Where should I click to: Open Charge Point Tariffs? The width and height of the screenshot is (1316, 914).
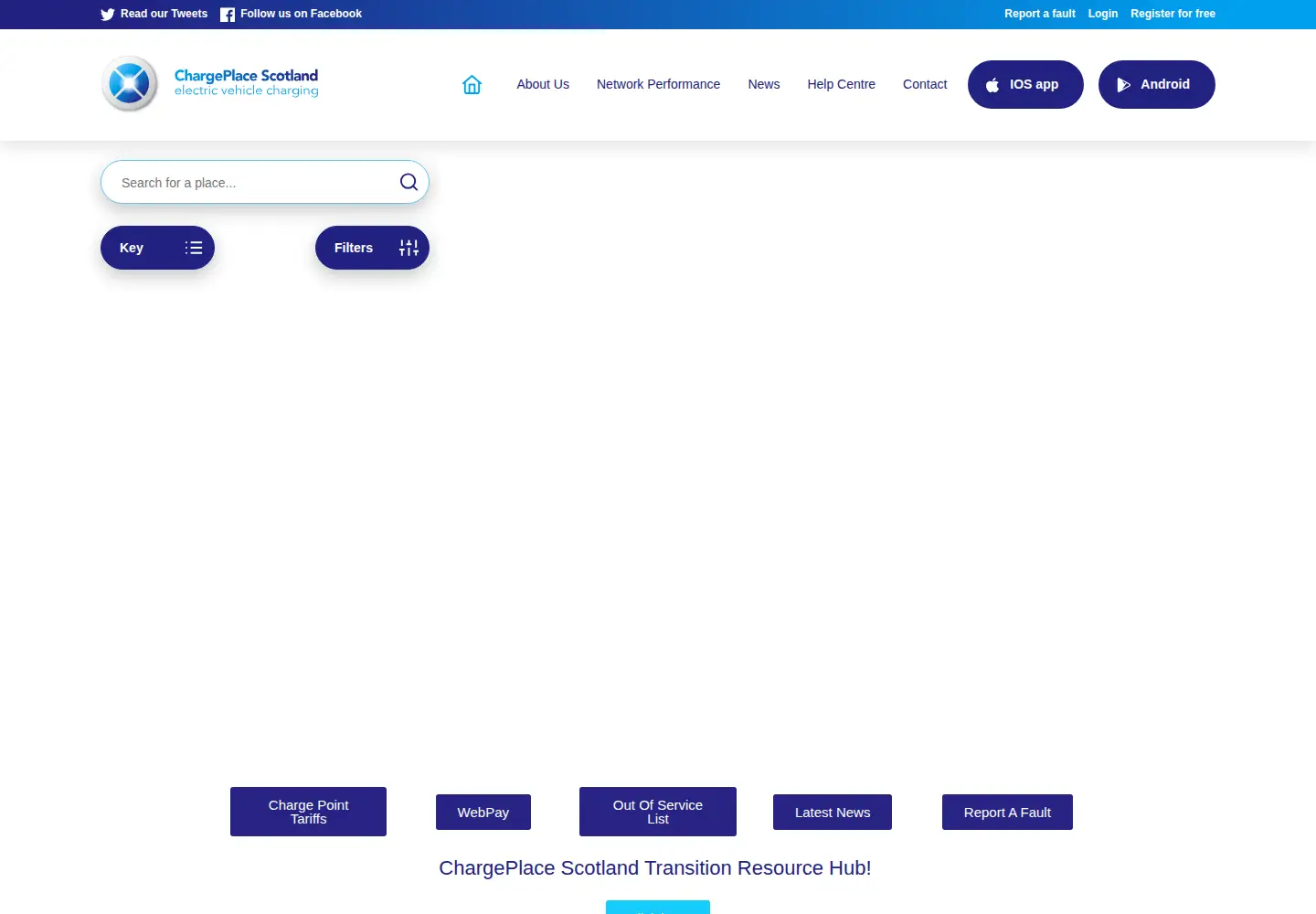point(308,812)
